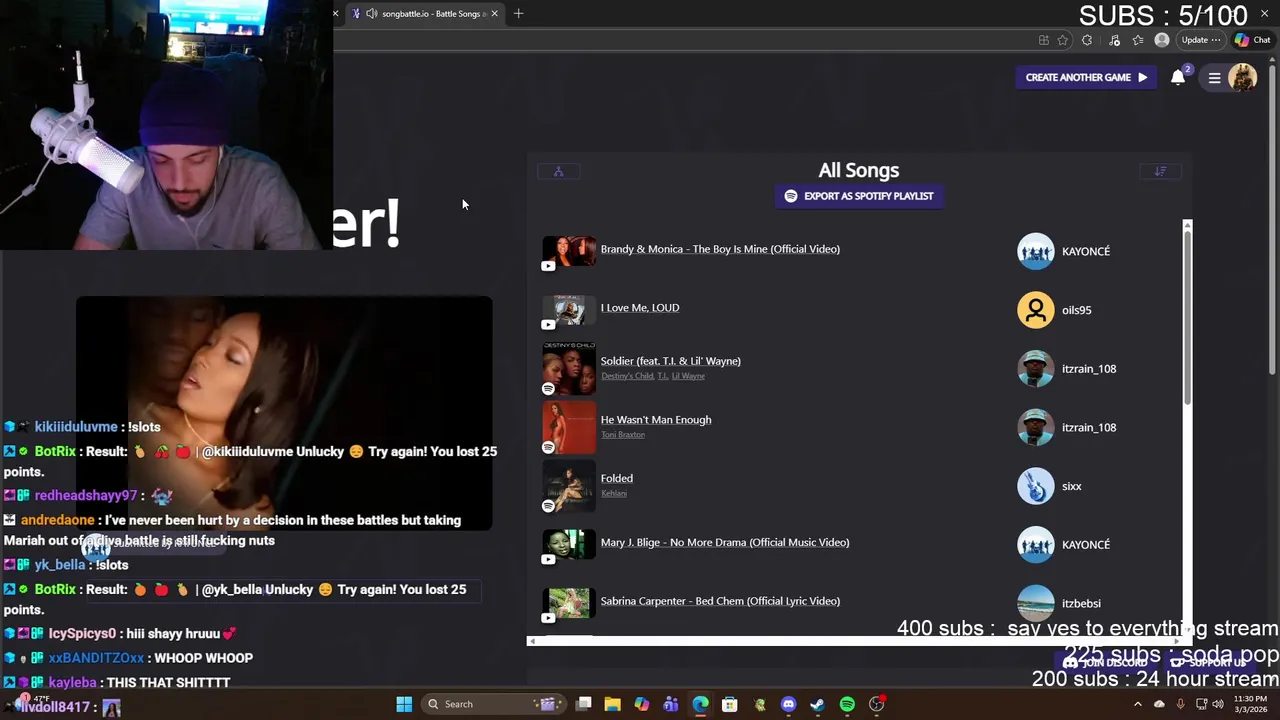The height and width of the screenshot is (720, 1280).
Task: Open the I Love Me, LOUD song title
Action: pyautogui.click(x=640, y=308)
